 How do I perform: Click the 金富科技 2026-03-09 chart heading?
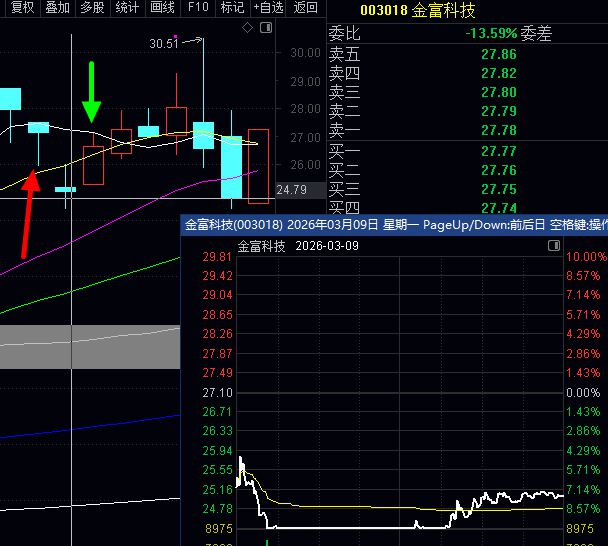coord(298,246)
